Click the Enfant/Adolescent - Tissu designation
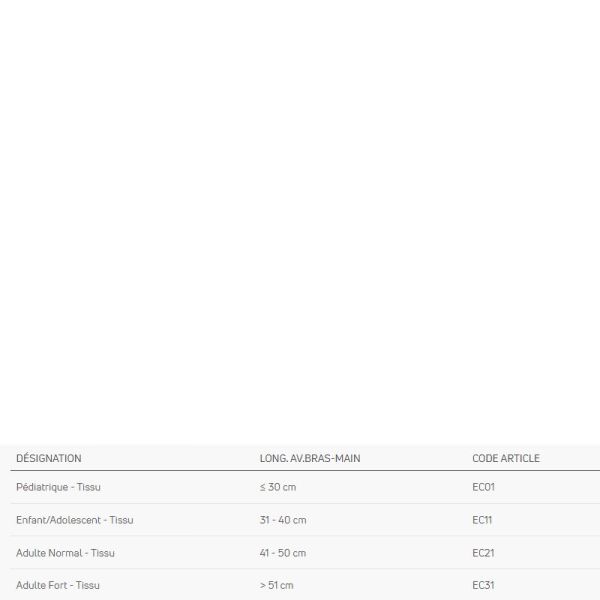 tap(75, 520)
